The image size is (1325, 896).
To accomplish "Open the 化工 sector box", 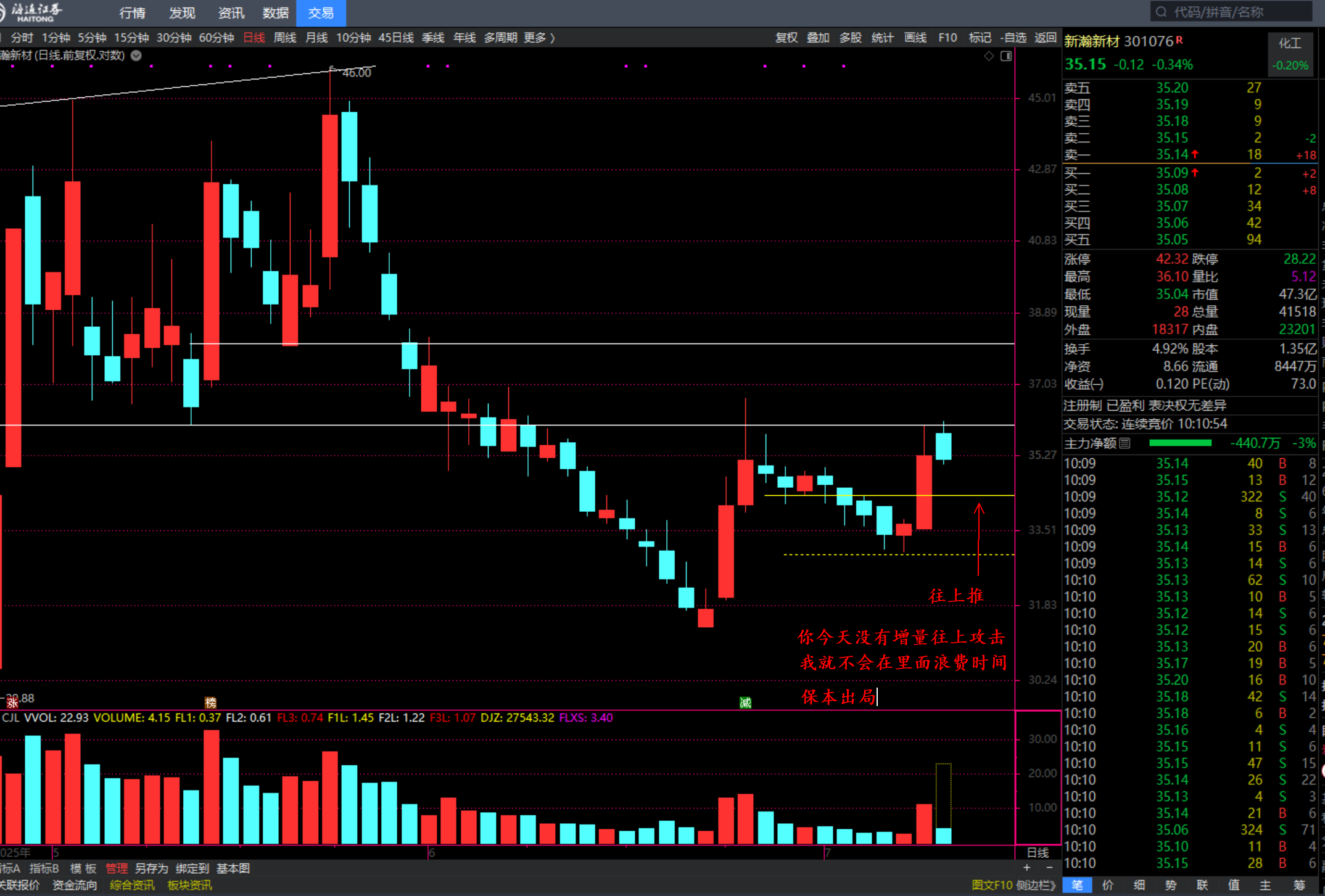I will point(1290,54).
